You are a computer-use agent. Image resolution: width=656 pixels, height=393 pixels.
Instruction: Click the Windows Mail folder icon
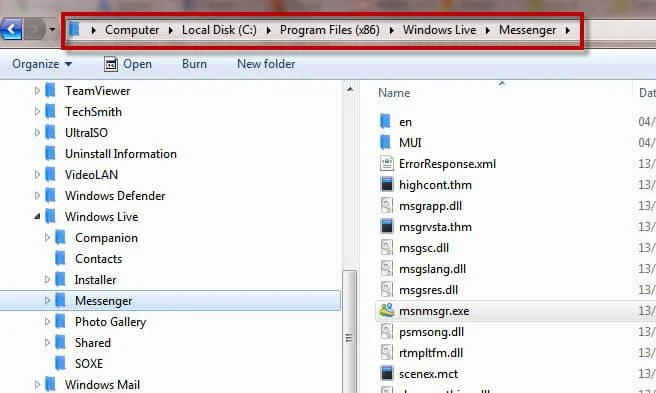[x=51, y=384]
